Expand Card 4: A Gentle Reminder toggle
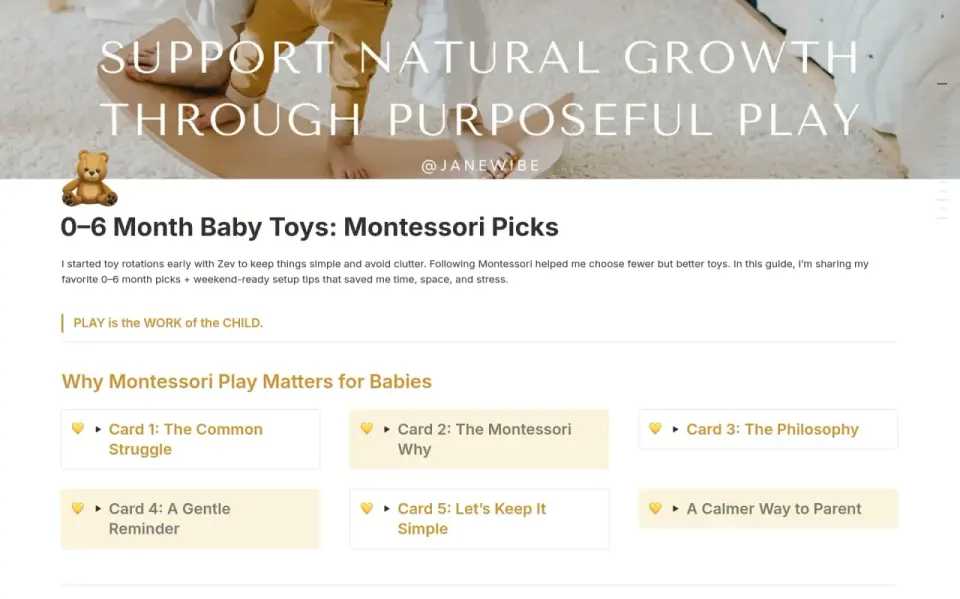The width and height of the screenshot is (960, 599). [x=98, y=509]
